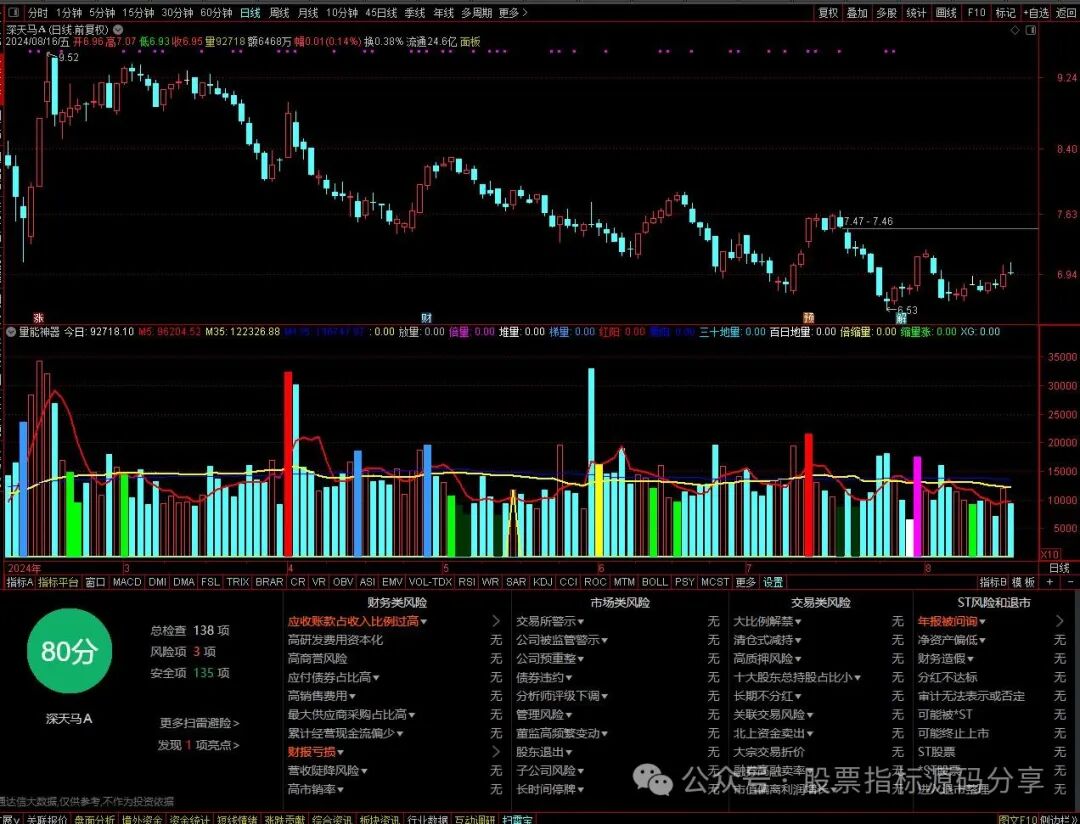Open the 指标平台 tab
Image resolution: width=1080 pixels, height=824 pixels.
(58, 582)
